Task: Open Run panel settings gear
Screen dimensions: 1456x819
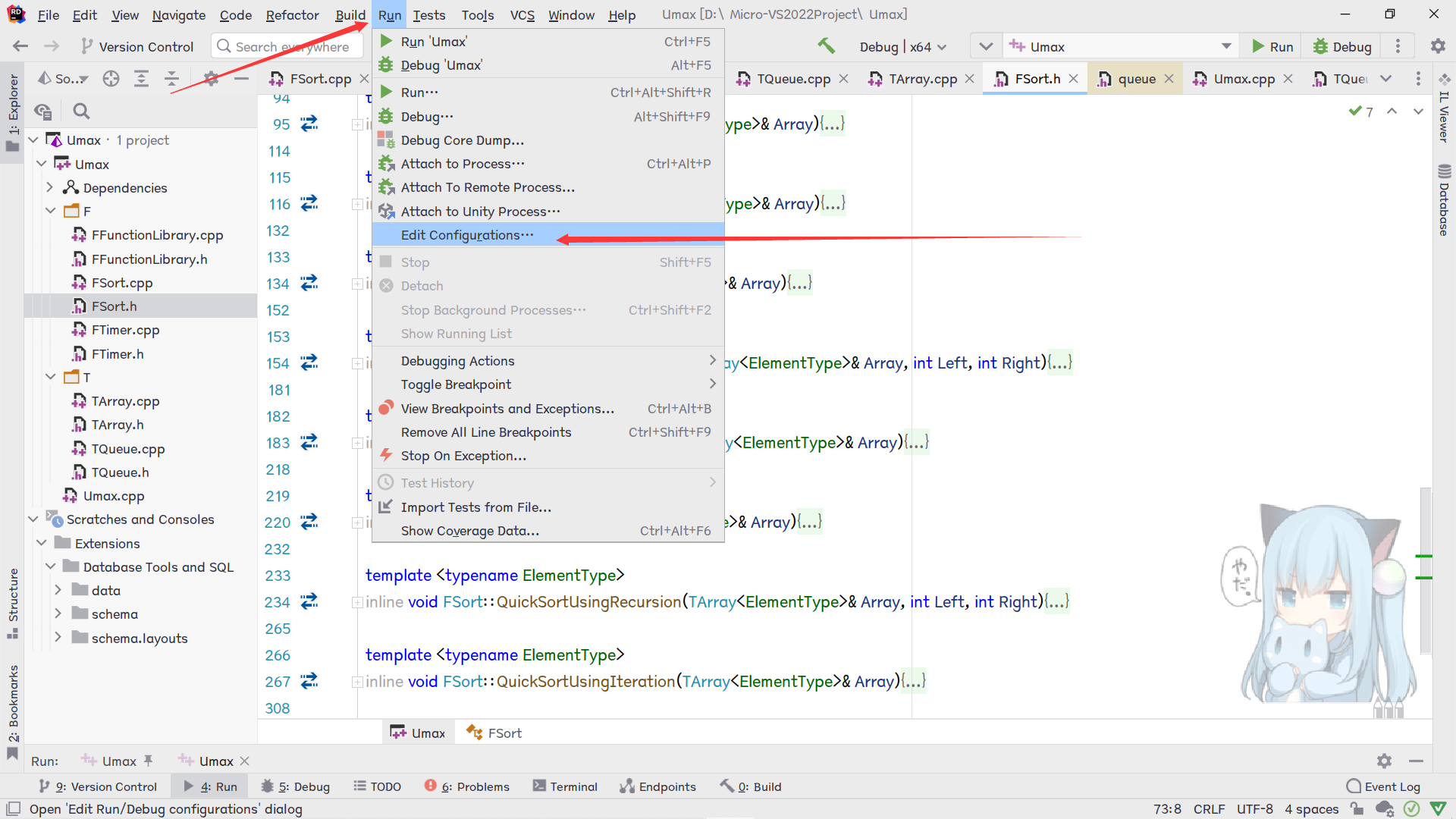Action: tap(1384, 761)
